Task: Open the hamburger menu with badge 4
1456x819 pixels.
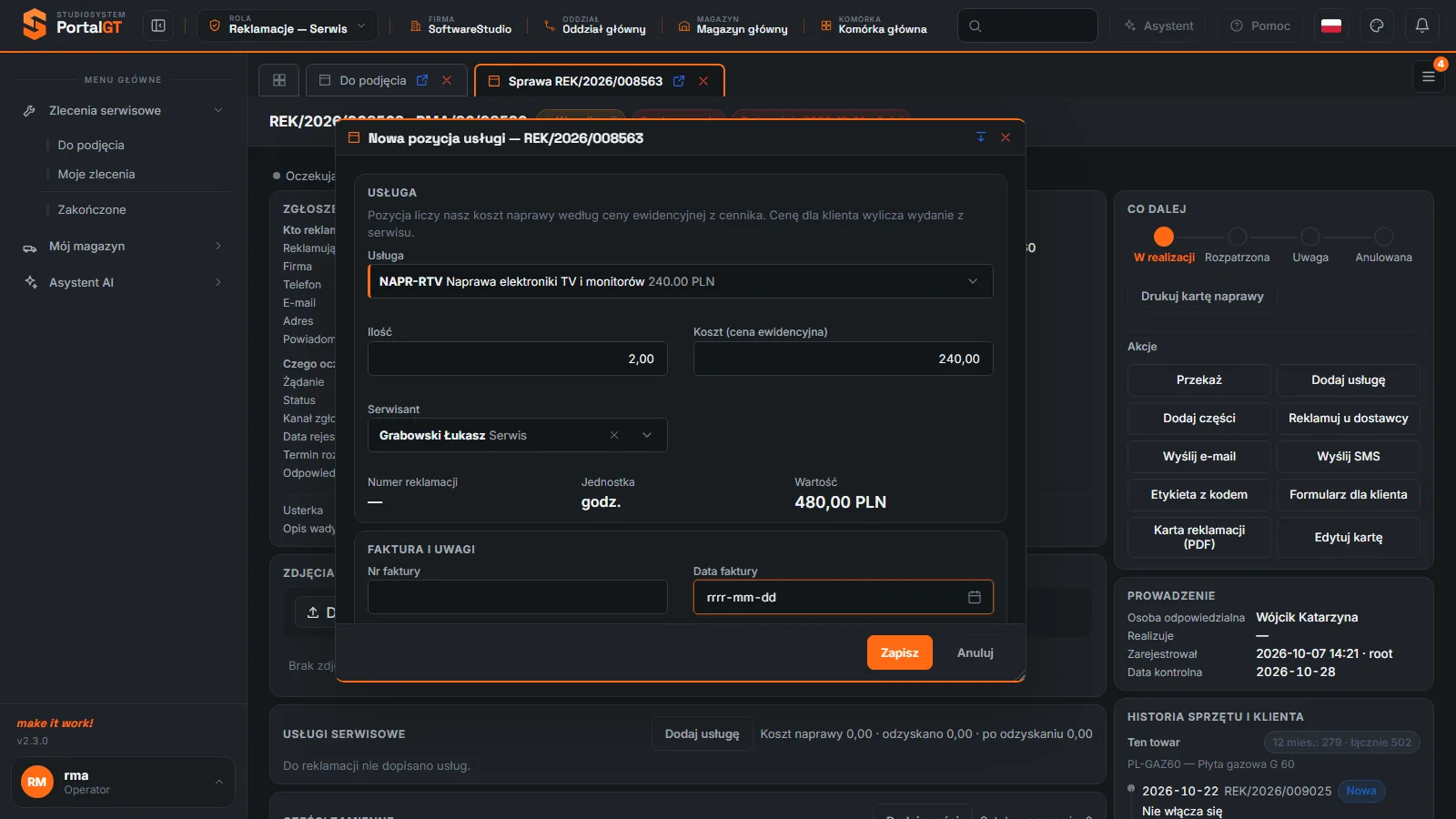Action: [x=1429, y=76]
